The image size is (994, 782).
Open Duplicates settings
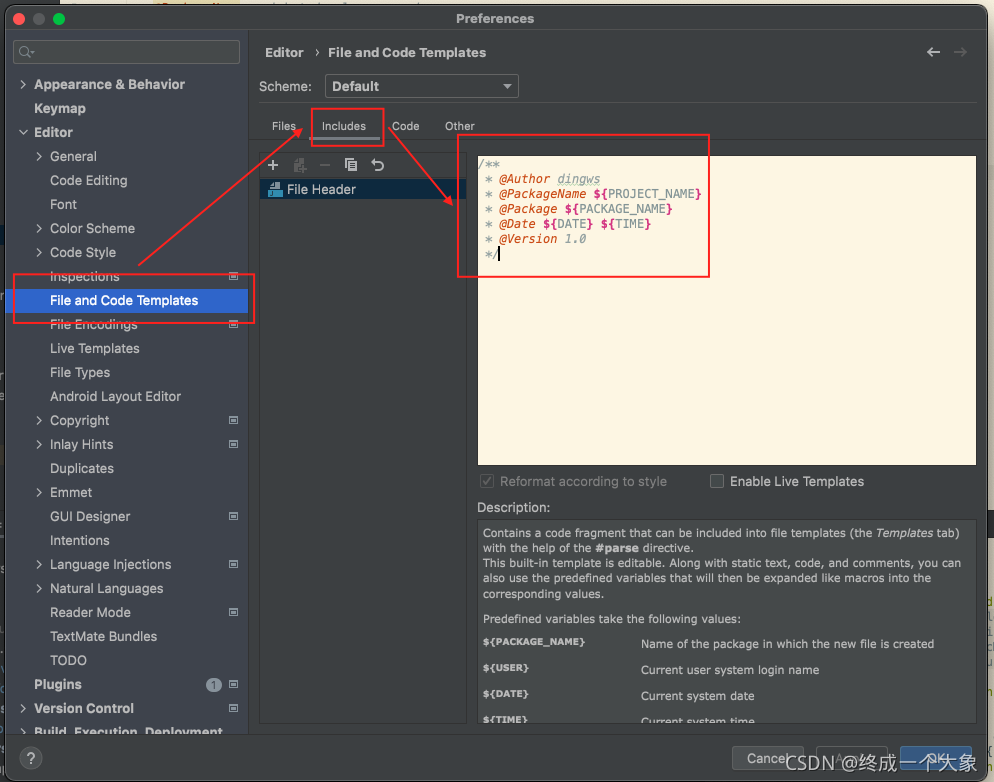click(x=82, y=468)
